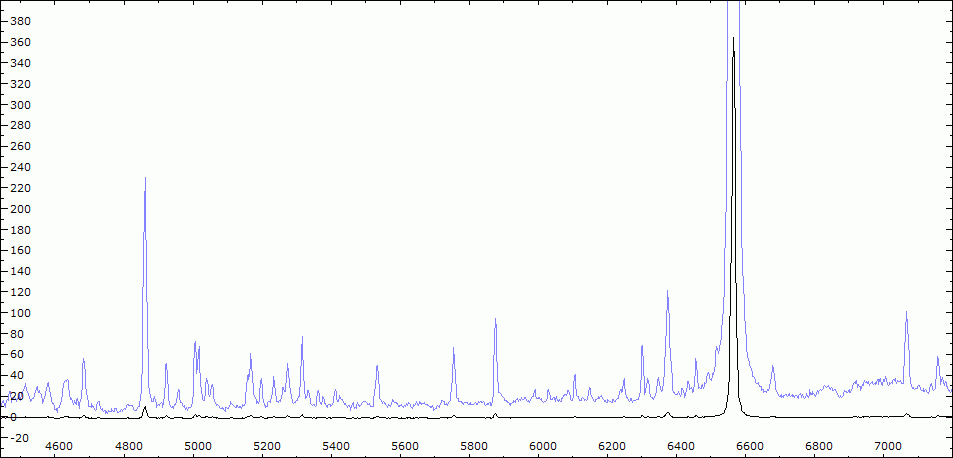This screenshot has width=953, height=458.
Task: Click the 380 label on the y-axis
Action: point(20,21)
